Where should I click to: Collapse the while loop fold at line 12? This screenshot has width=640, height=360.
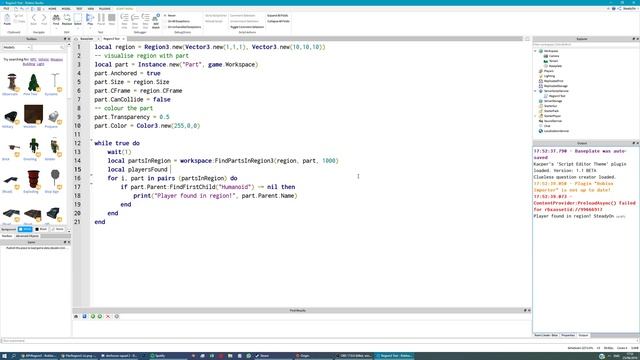[91, 140]
